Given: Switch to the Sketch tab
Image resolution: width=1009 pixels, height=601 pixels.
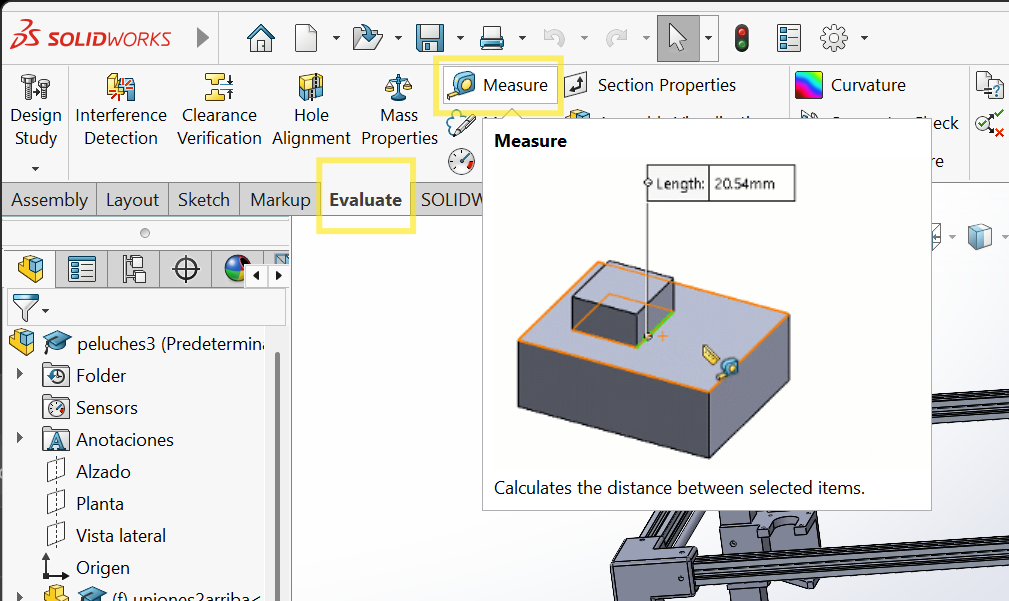Looking at the screenshot, I should tap(204, 199).
